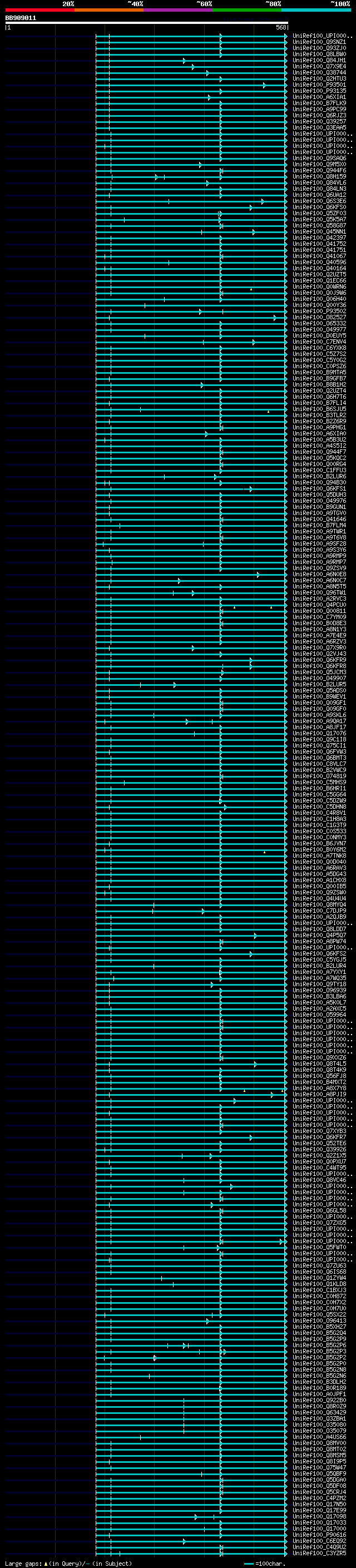This screenshot has height=1568, width=356.
Task: Select hit UniRef100_A9PC99
Action: click(319, 109)
